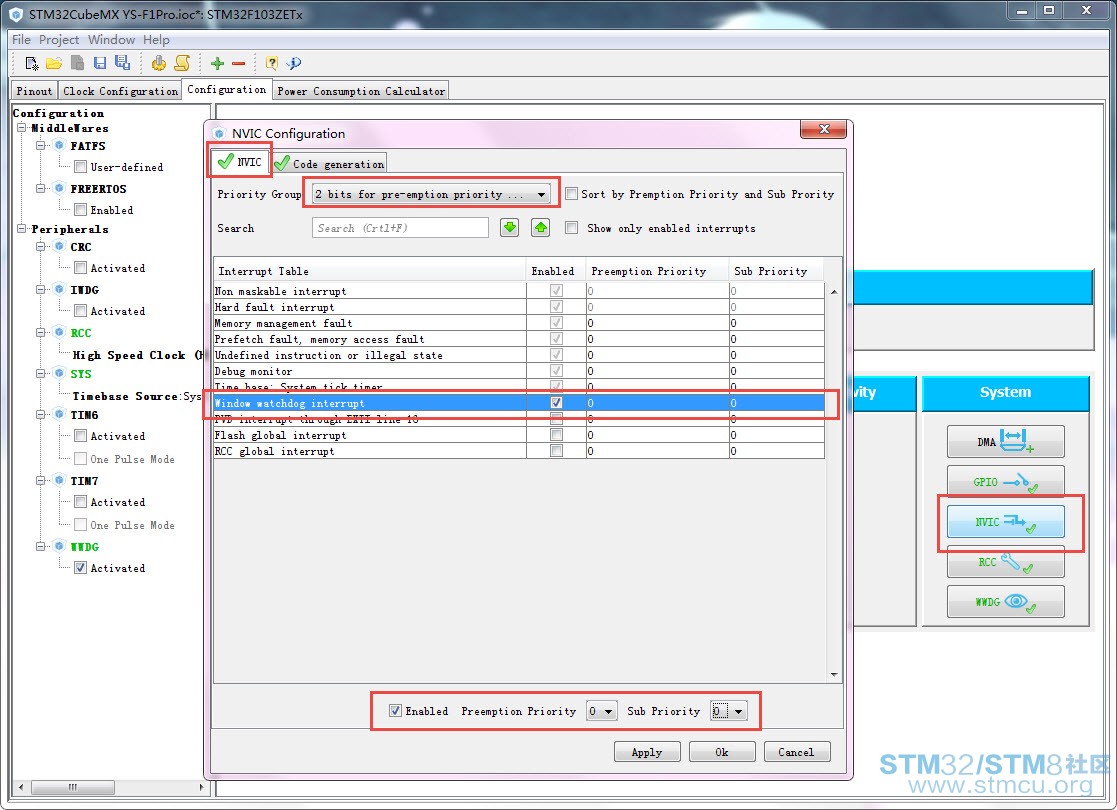Click the IWDG peripheral node icon

click(x=60, y=290)
